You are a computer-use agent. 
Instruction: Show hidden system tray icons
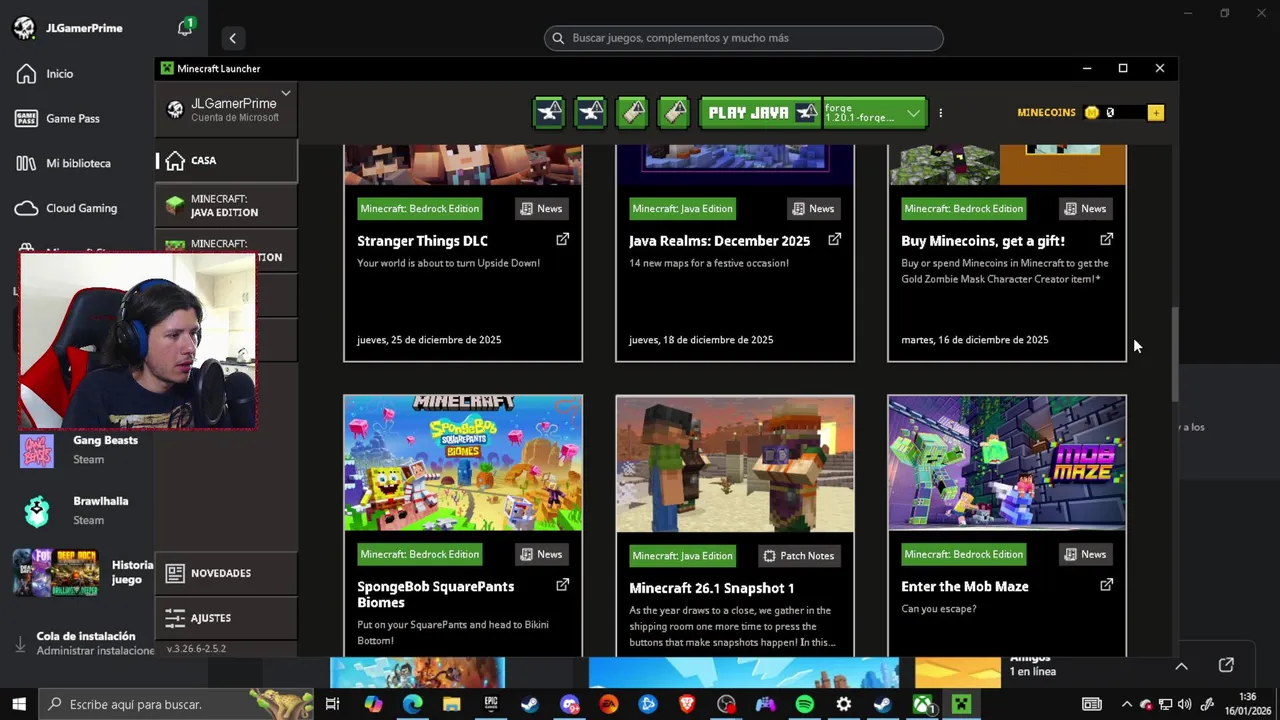1127,704
